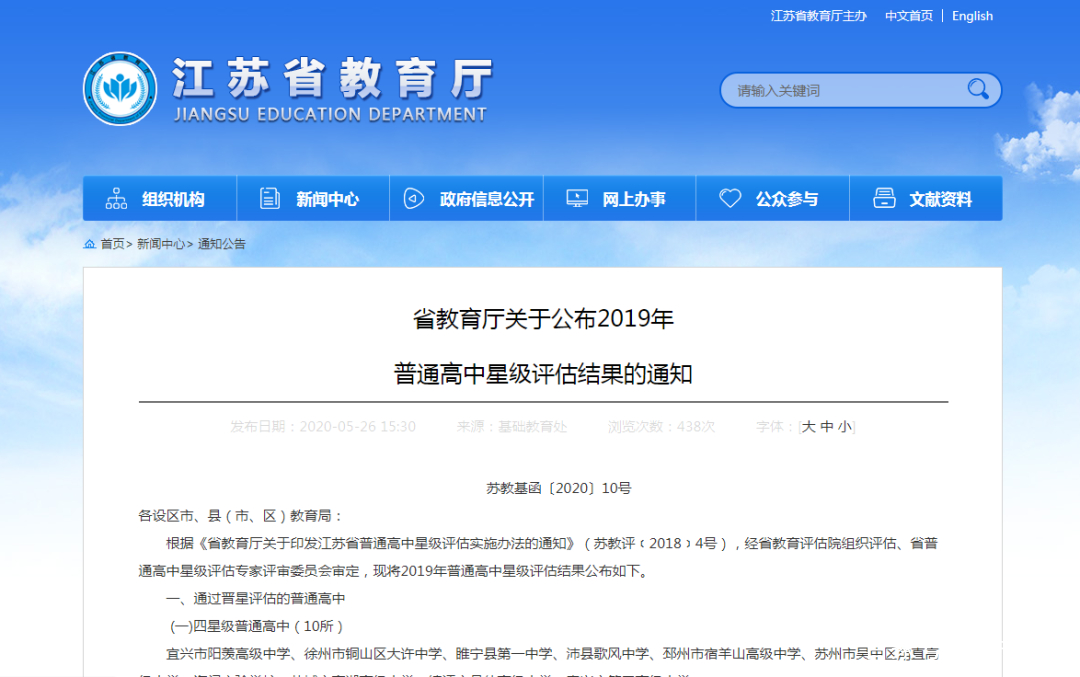This screenshot has height=677, width=1080.
Task: Click the 公众参与 heart icon
Action: click(x=731, y=197)
